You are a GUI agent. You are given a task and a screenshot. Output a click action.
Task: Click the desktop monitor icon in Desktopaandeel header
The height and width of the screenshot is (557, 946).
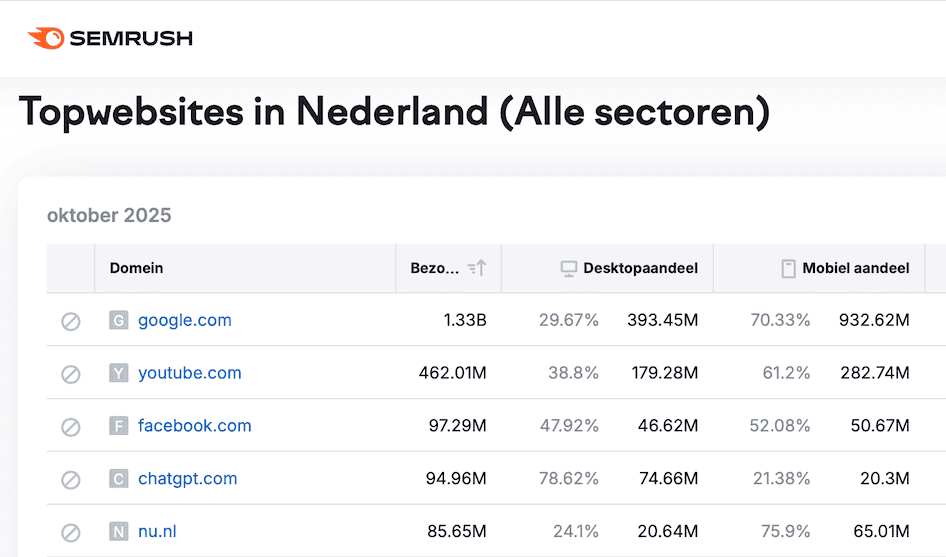568,269
